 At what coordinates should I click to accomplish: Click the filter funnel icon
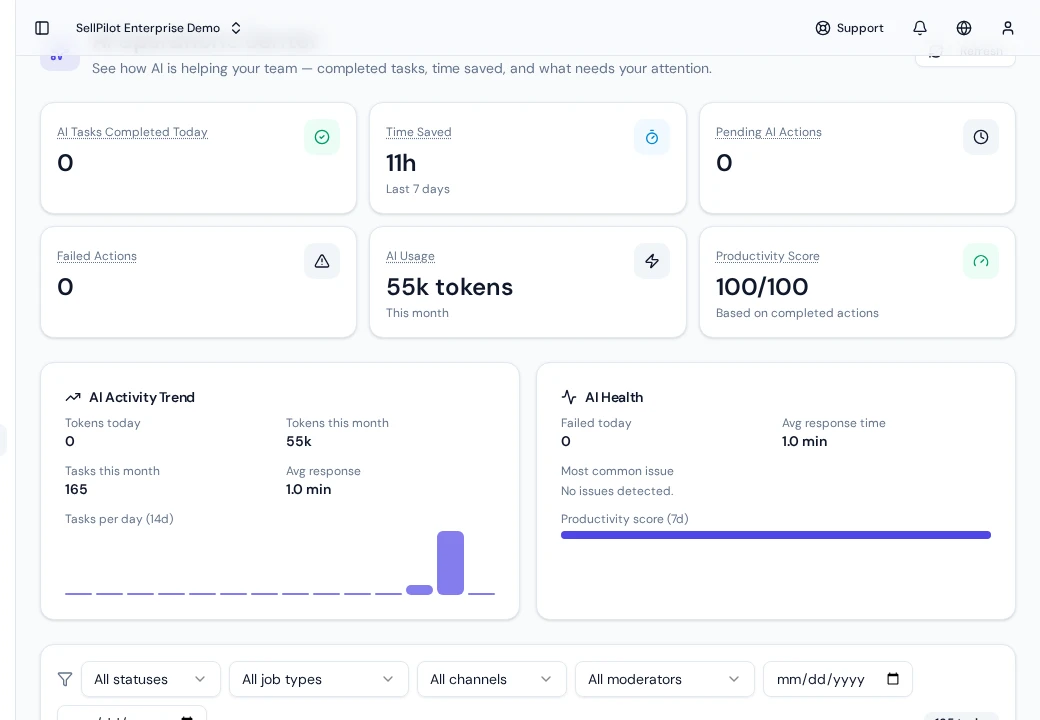[x=65, y=679]
